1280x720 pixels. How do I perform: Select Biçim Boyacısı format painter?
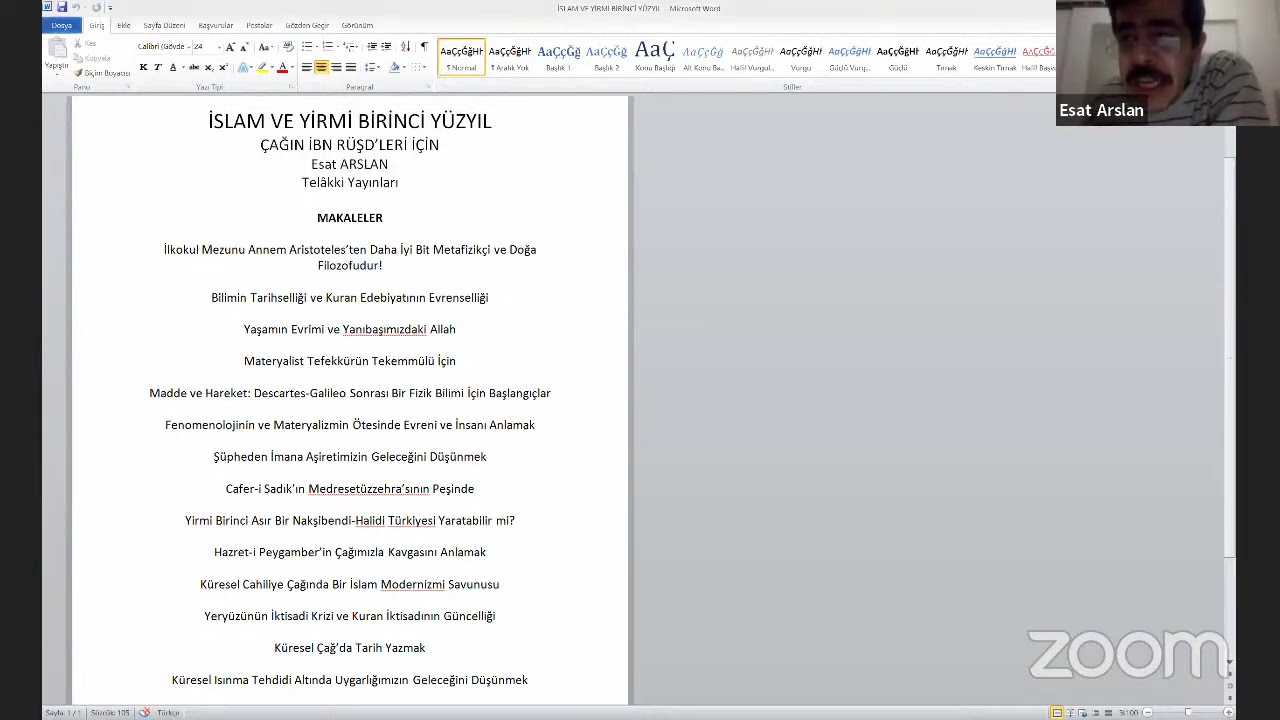(x=102, y=73)
